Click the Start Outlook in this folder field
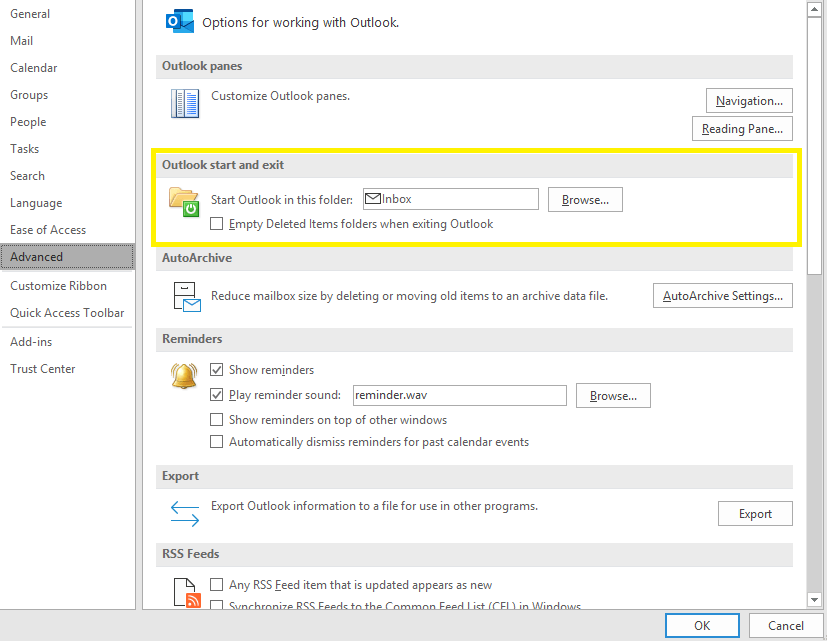This screenshot has height=641, width=827. tap(451, 199)
